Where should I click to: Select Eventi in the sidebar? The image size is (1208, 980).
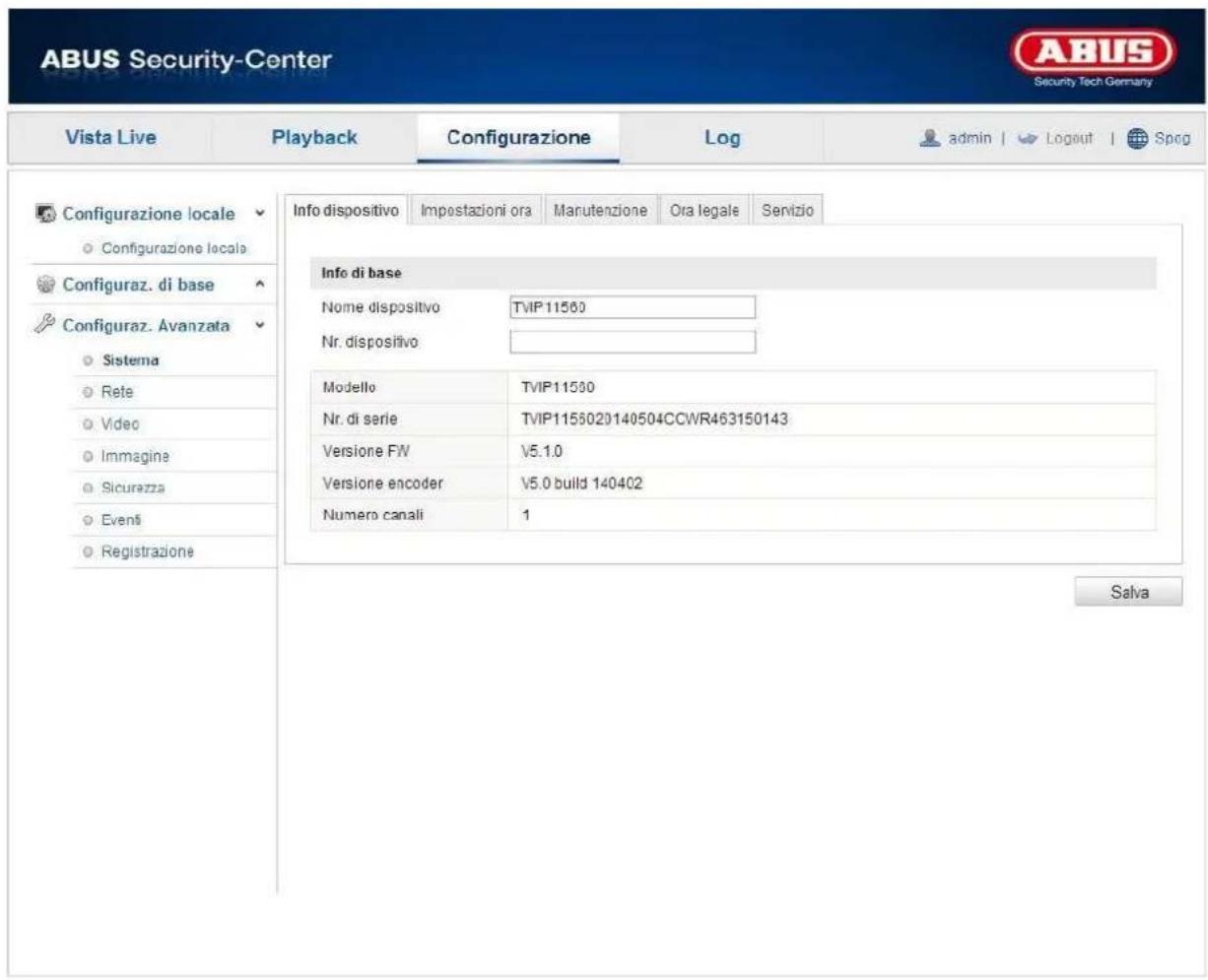(121, 519)
